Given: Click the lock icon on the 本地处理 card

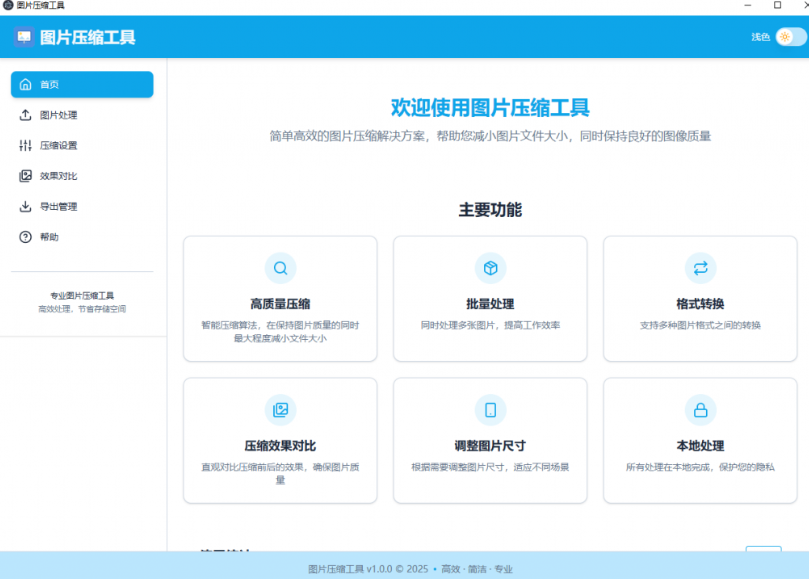Looking at the screenshot, I should tap(699, 411).
